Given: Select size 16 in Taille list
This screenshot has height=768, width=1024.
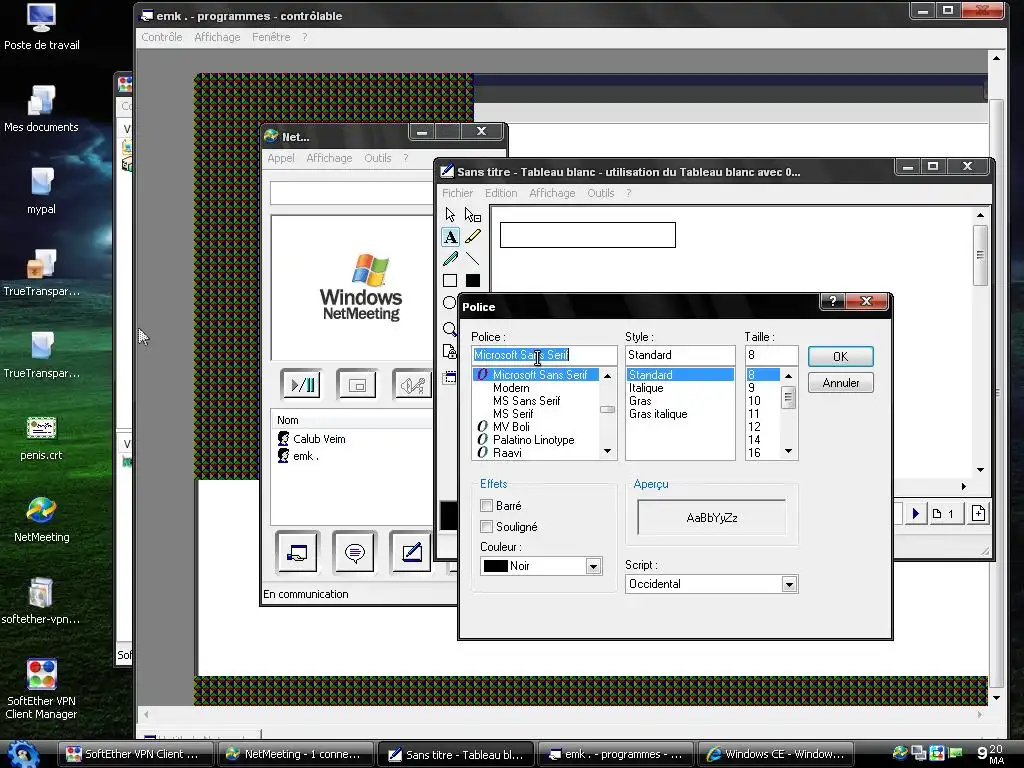Looking at the screenshot, I should coord(754,453).
